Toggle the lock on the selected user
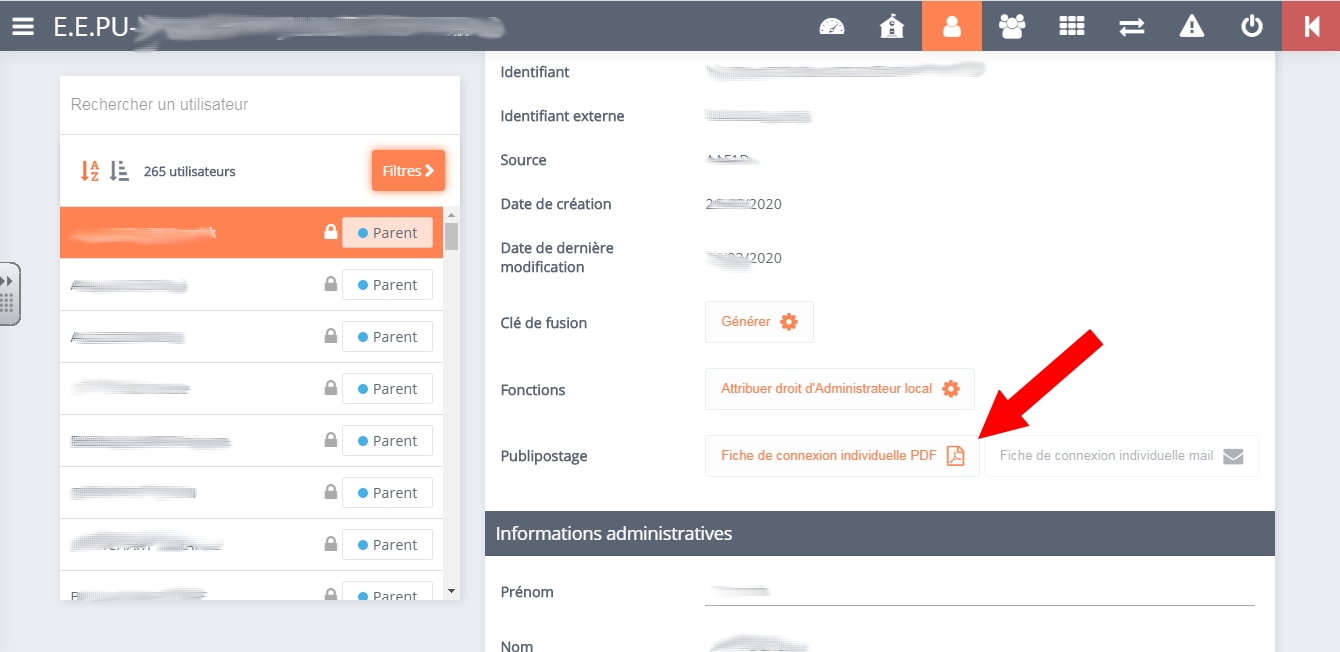Viewport: 1340px width, 652px height. (x=330, y=231)
